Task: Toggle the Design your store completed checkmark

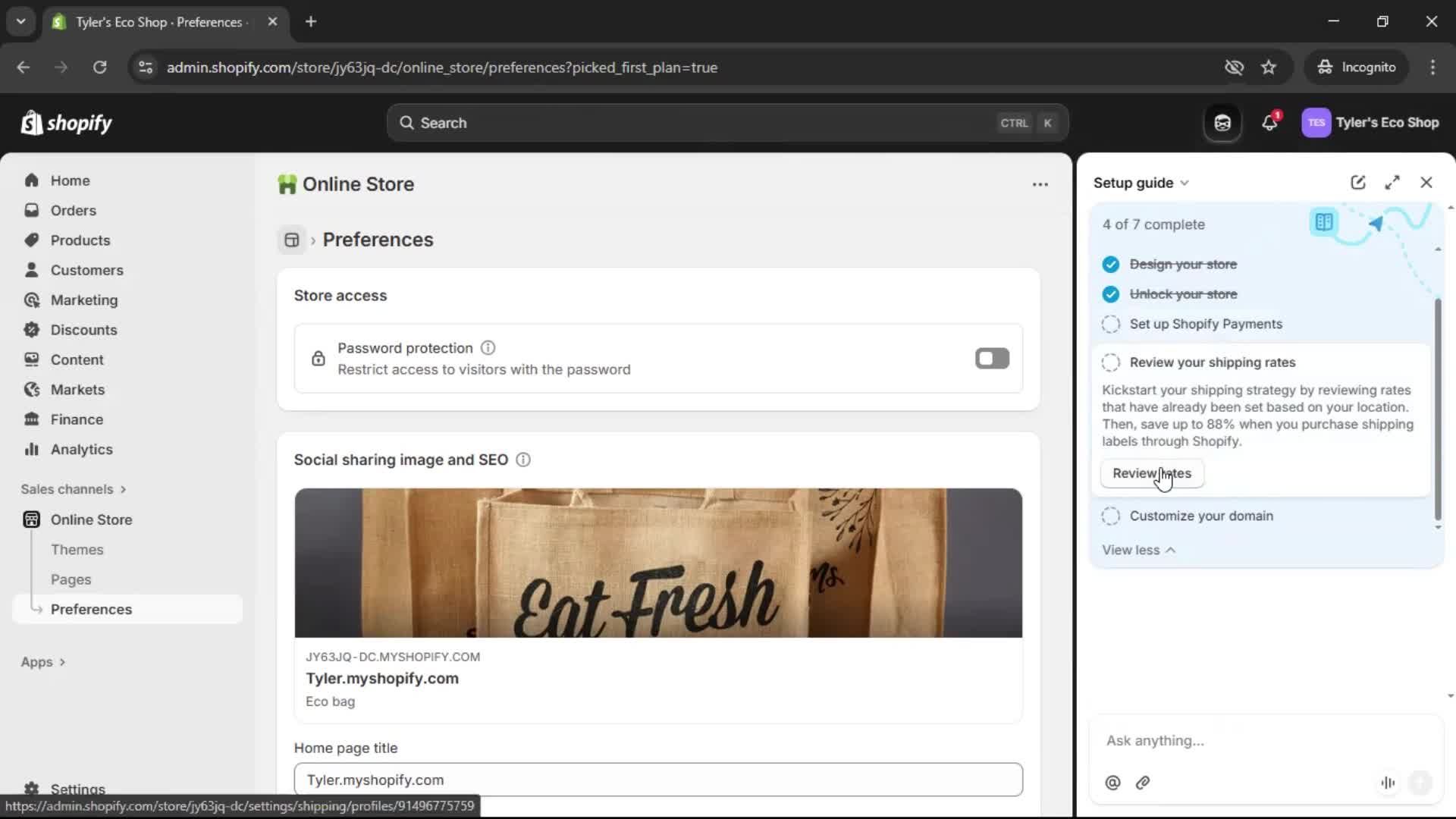Action: [x=1111, y=264]
